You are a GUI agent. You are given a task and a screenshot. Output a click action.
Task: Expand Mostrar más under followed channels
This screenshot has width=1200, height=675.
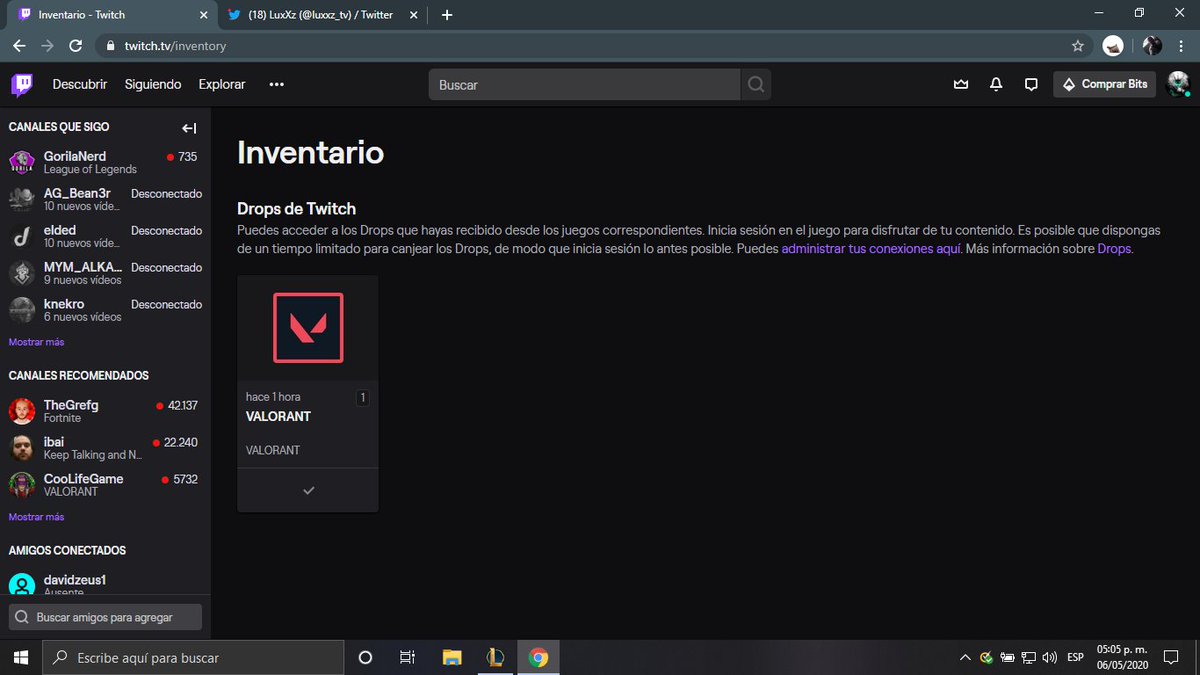36,342
